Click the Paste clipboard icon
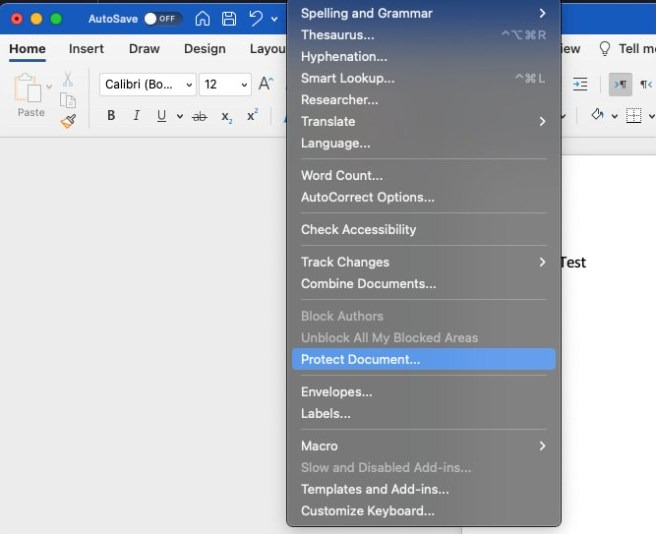Screen dimensions: 656x534 point(28,87)
